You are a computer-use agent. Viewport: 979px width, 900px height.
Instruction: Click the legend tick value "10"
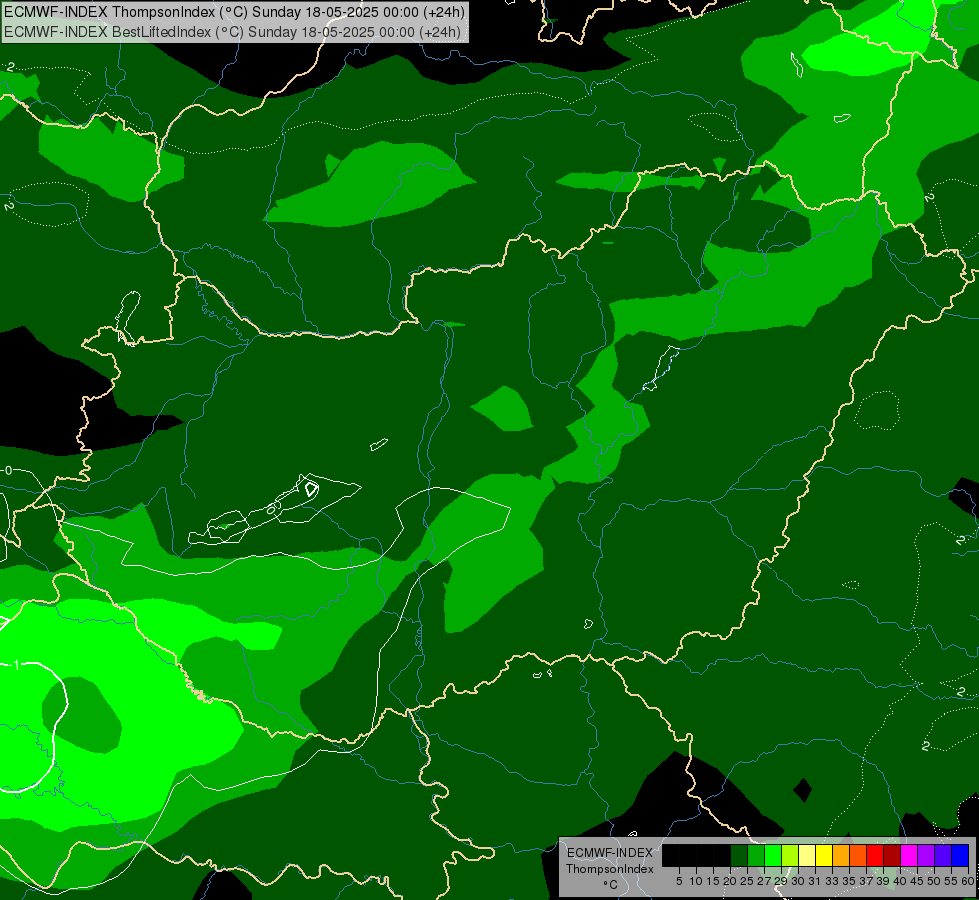pos(696,881)
